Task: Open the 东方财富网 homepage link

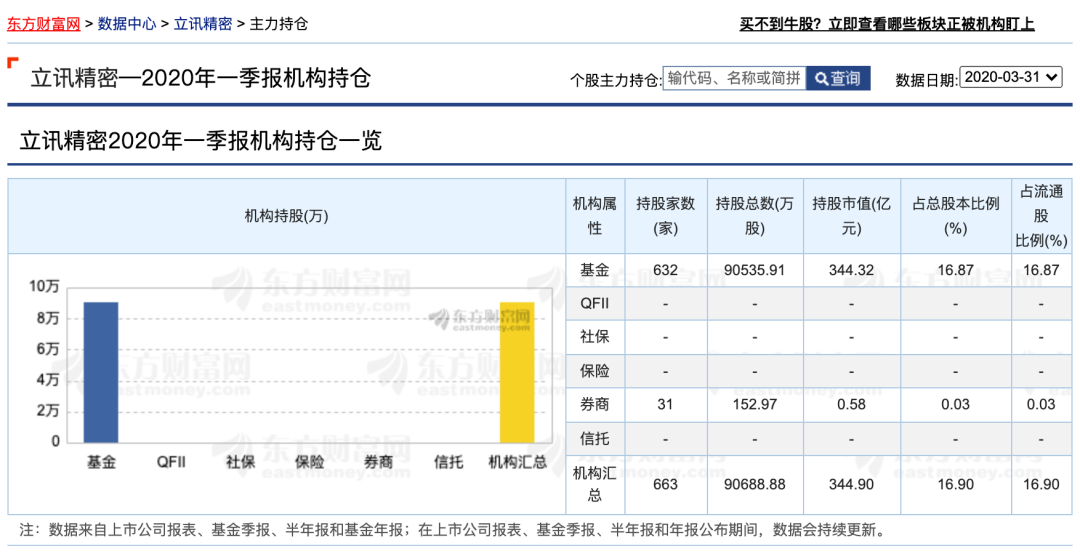Action: pyautogui.click(x=43, y=23)
